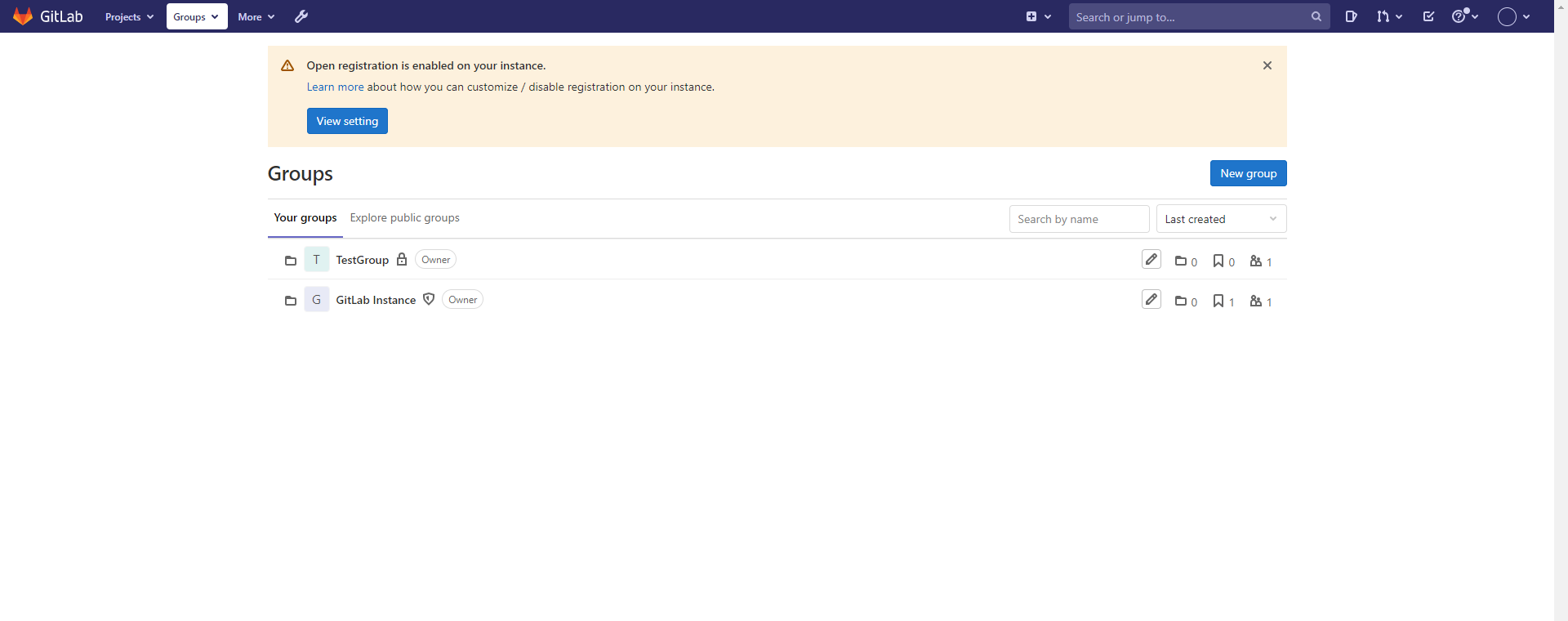
Task: Click the folder icon beside TestGroup
Action: pyautogui.click(x=290, y=261)
